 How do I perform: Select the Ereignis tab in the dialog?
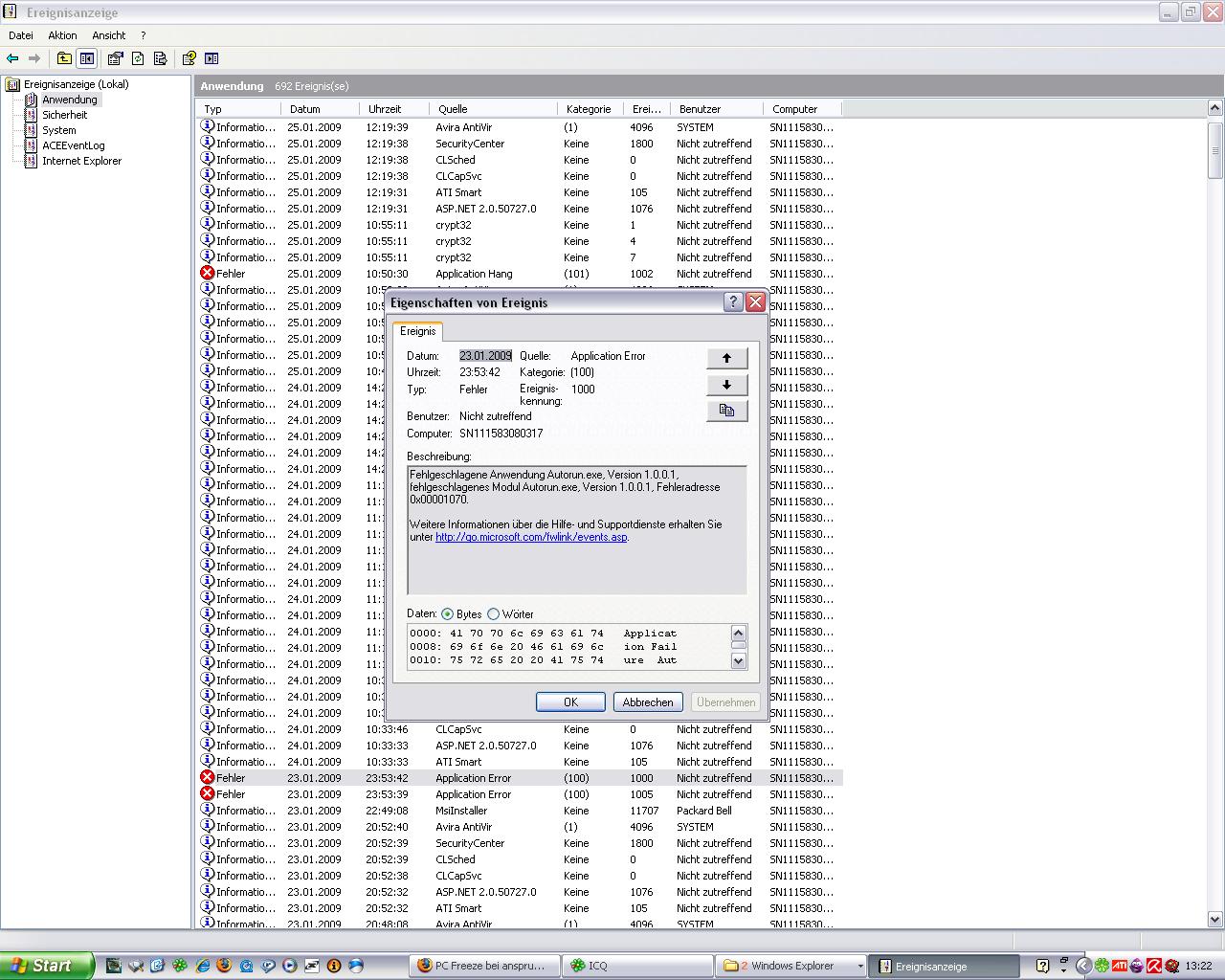coord(417,331)
